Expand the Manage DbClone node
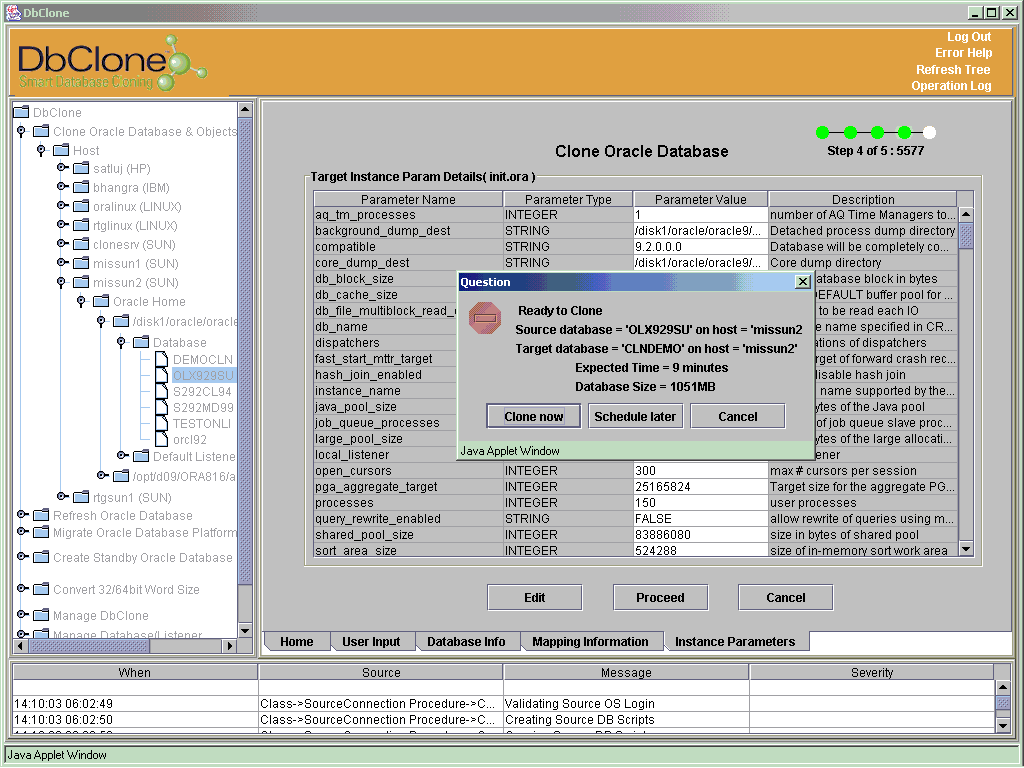This screenshot has width=1024, height=768. point(22,615)
